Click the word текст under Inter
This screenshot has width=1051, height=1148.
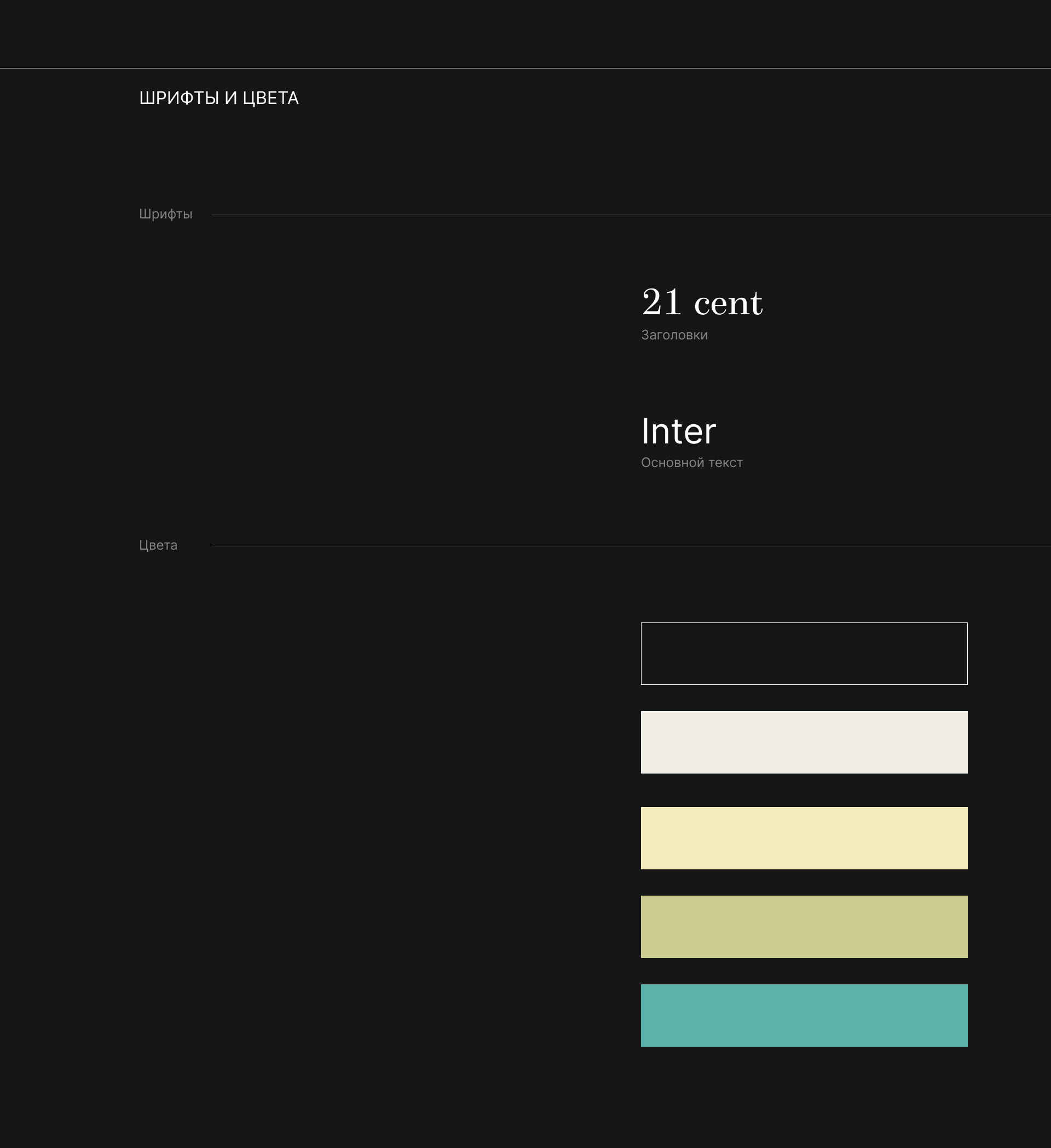(725, 463)
